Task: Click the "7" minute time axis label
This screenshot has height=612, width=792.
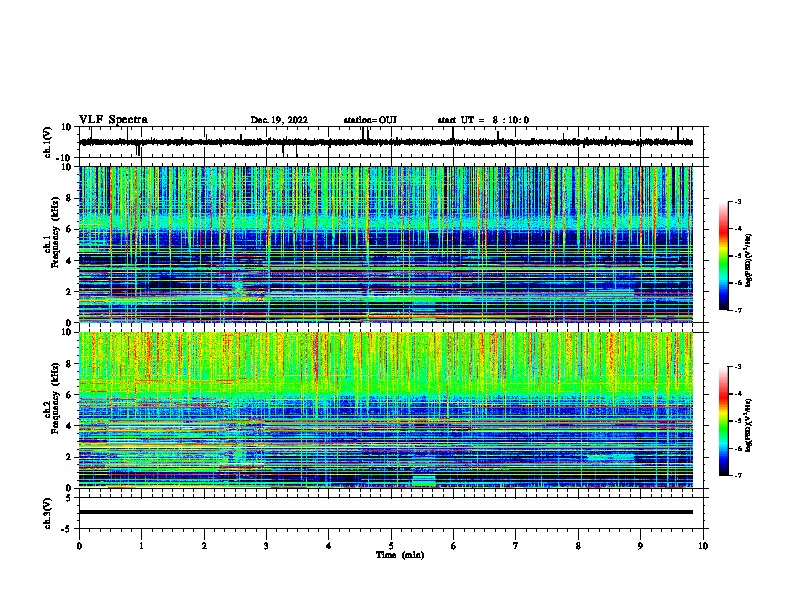Action: coord(516,546)
